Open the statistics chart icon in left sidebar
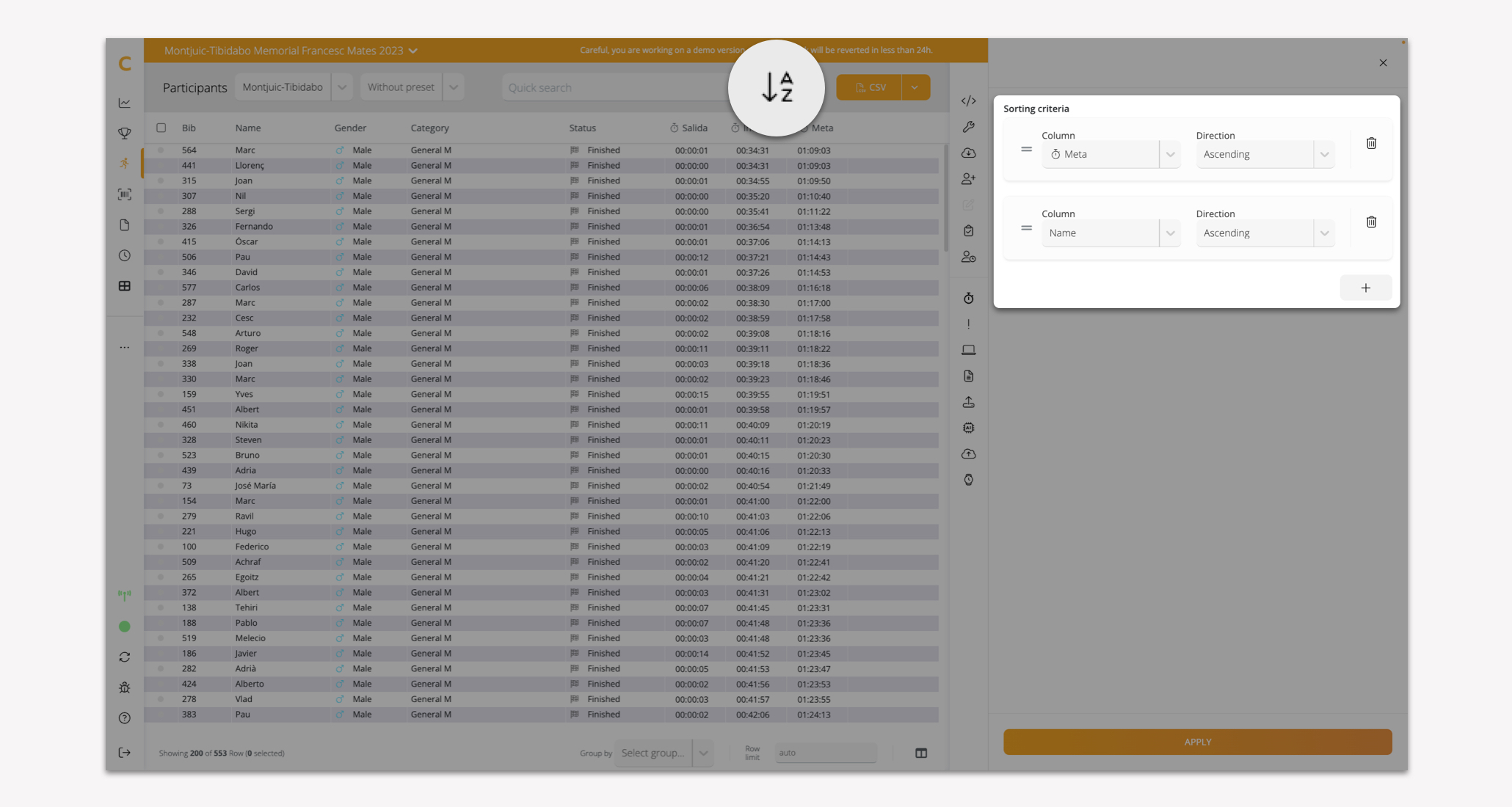 tap(125, 103)
